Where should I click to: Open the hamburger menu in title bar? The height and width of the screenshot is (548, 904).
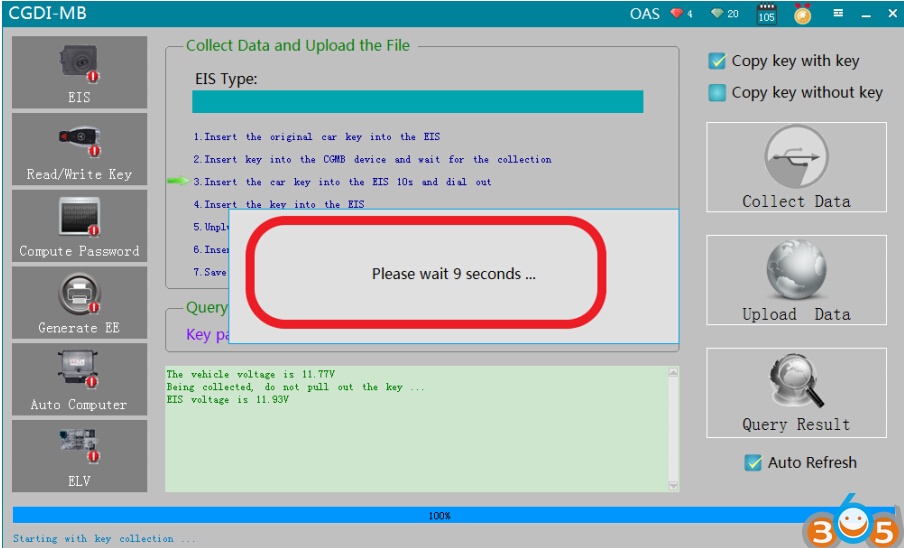838,13
